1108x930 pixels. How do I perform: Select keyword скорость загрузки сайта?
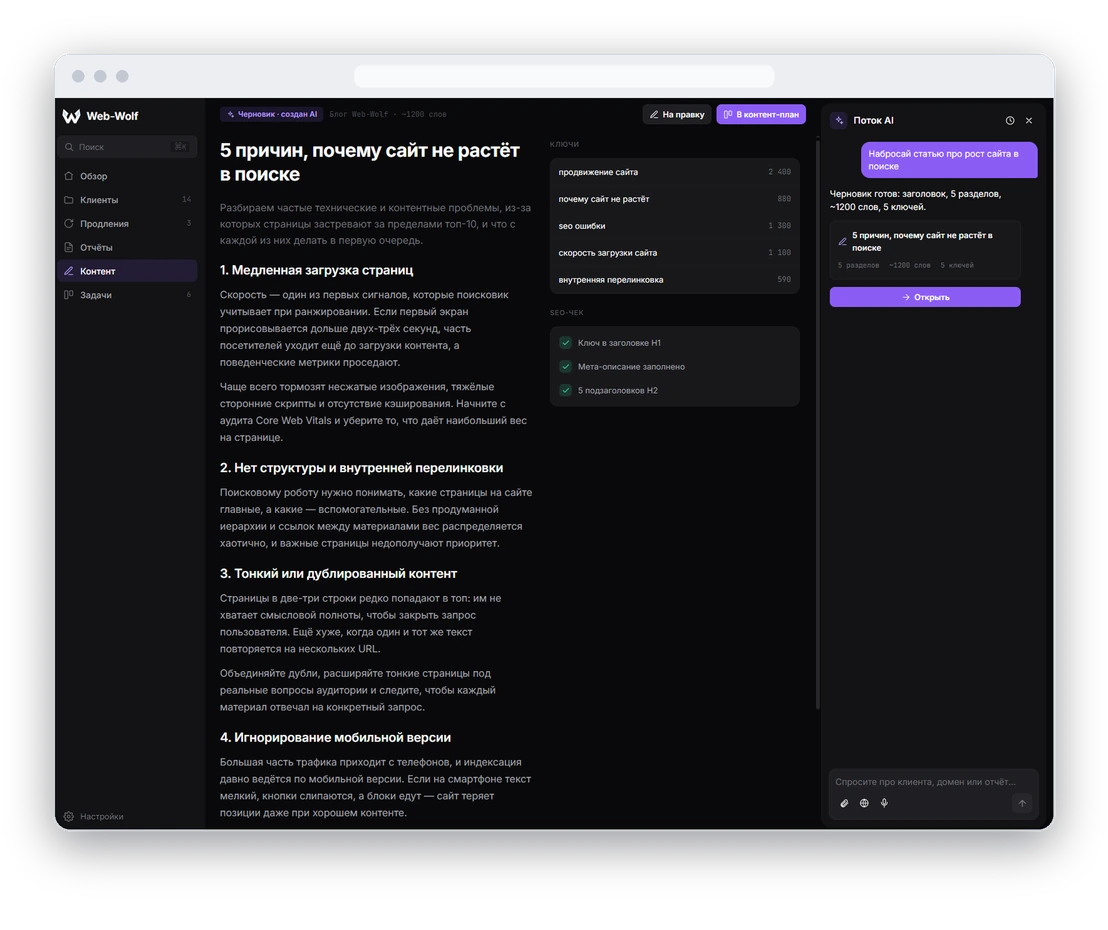[x=674, y=252]
